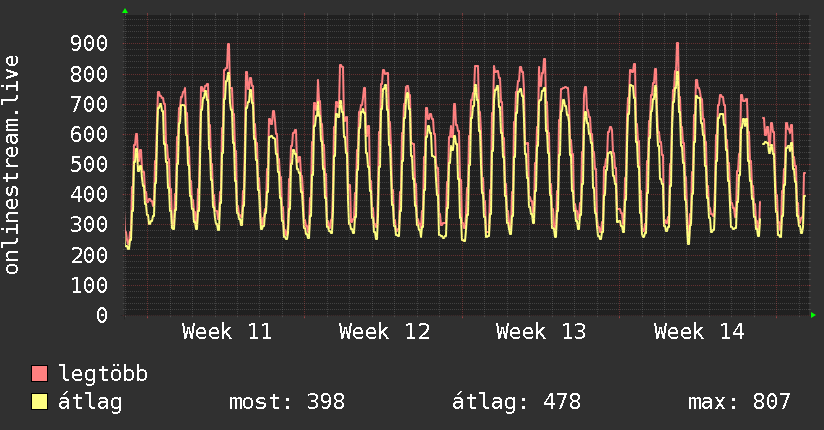This screenshot has height=430, width=824.
Task: Click the onlinestream.live vertical axis title
Action: click(12, 165)
